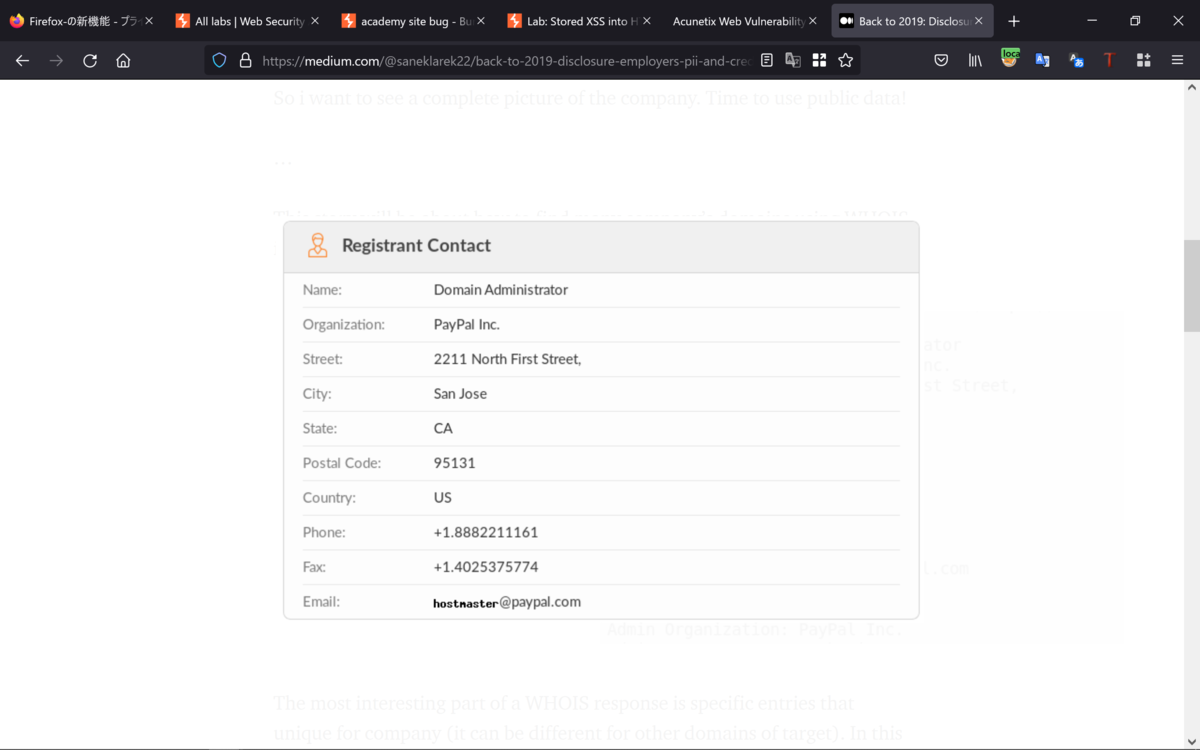Save page to Pocket
This screenshot has width=1200, height=750.
pos(941,61)
